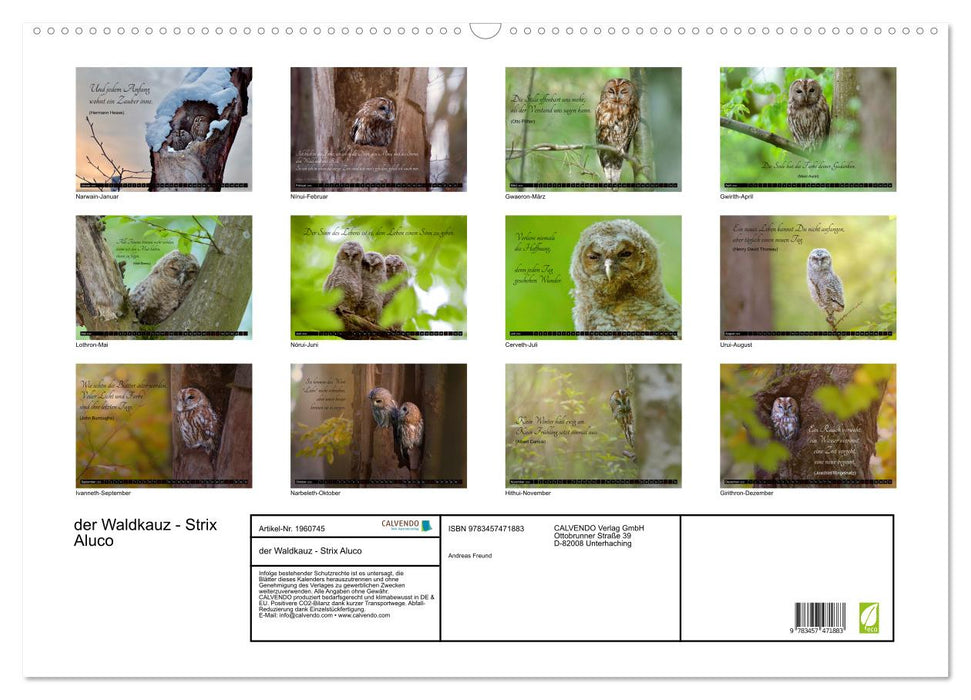971x700 pixels.
Task: Click the author name Andreas Freund
Action: click(x=470, y=555)
